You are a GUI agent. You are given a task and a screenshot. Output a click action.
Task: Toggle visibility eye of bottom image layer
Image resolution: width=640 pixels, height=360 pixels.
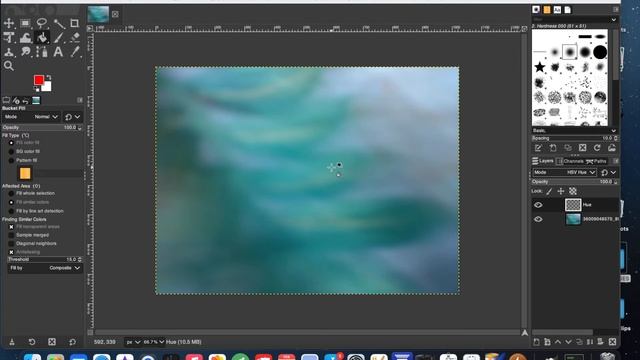(x=538, y=219)
